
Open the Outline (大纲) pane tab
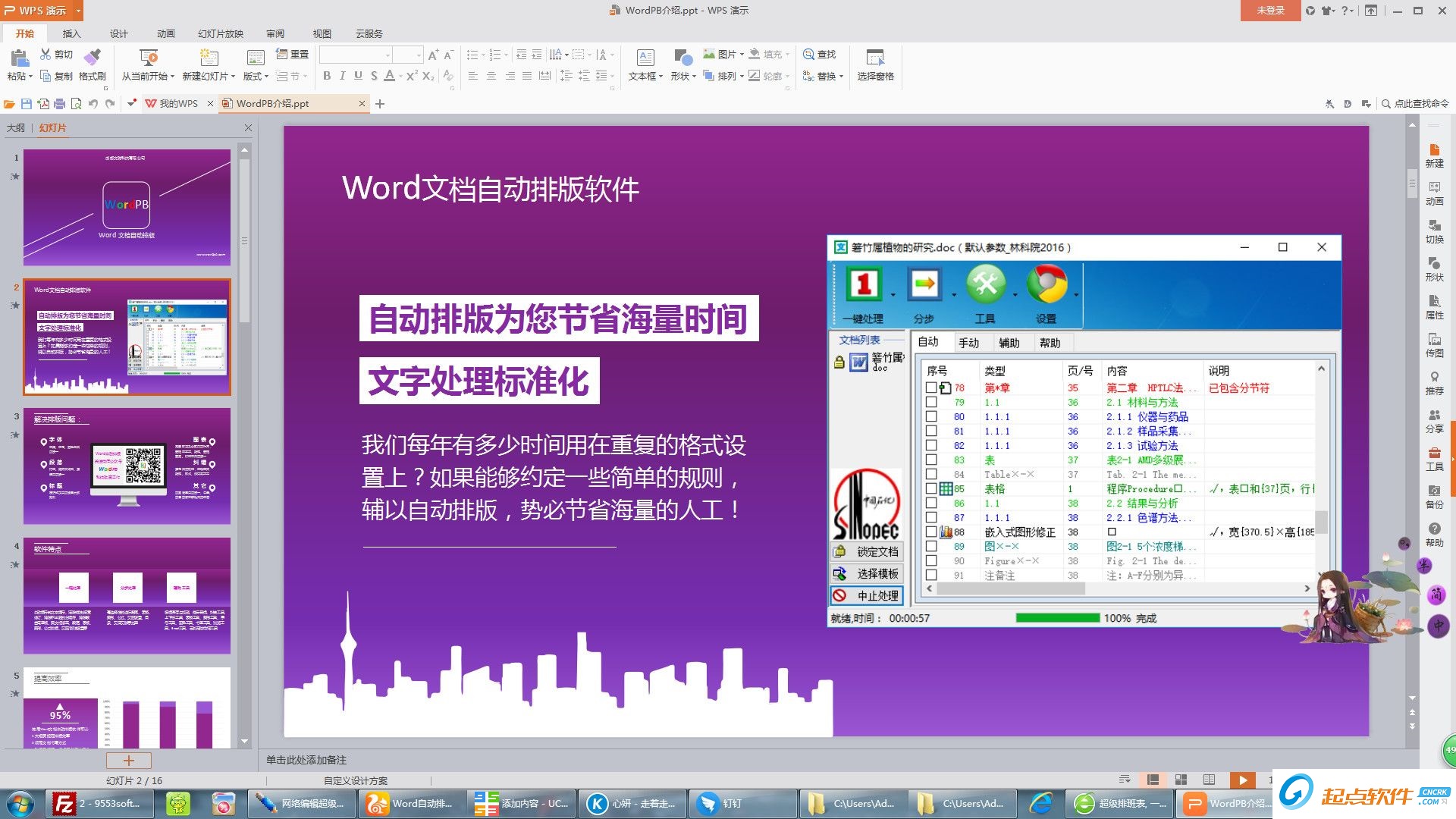pyautogui.click(x=15, y=127)
